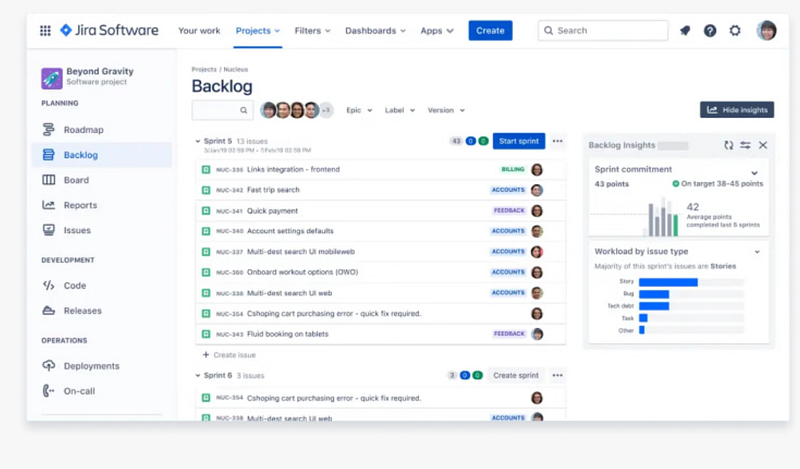Click the help question mark icon
The height and width of the screenshot is (469, 800).
(710, 31)
